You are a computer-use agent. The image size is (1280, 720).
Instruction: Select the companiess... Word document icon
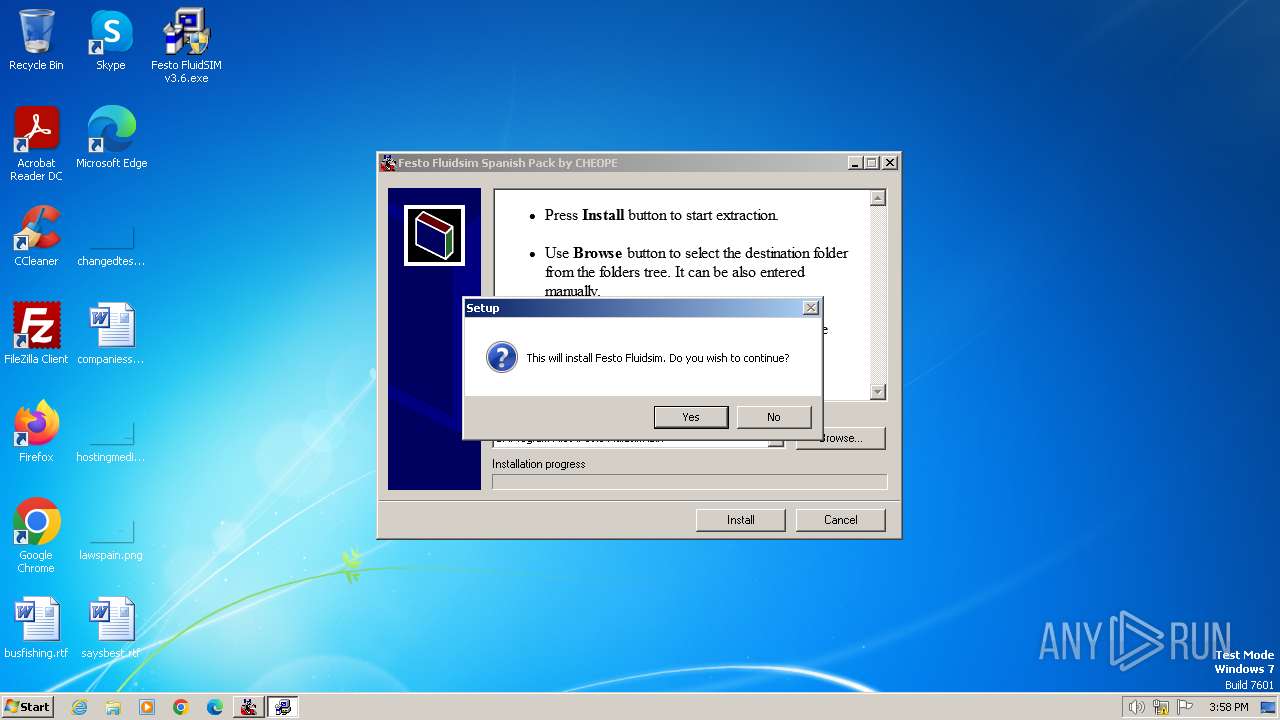(111, 334)
